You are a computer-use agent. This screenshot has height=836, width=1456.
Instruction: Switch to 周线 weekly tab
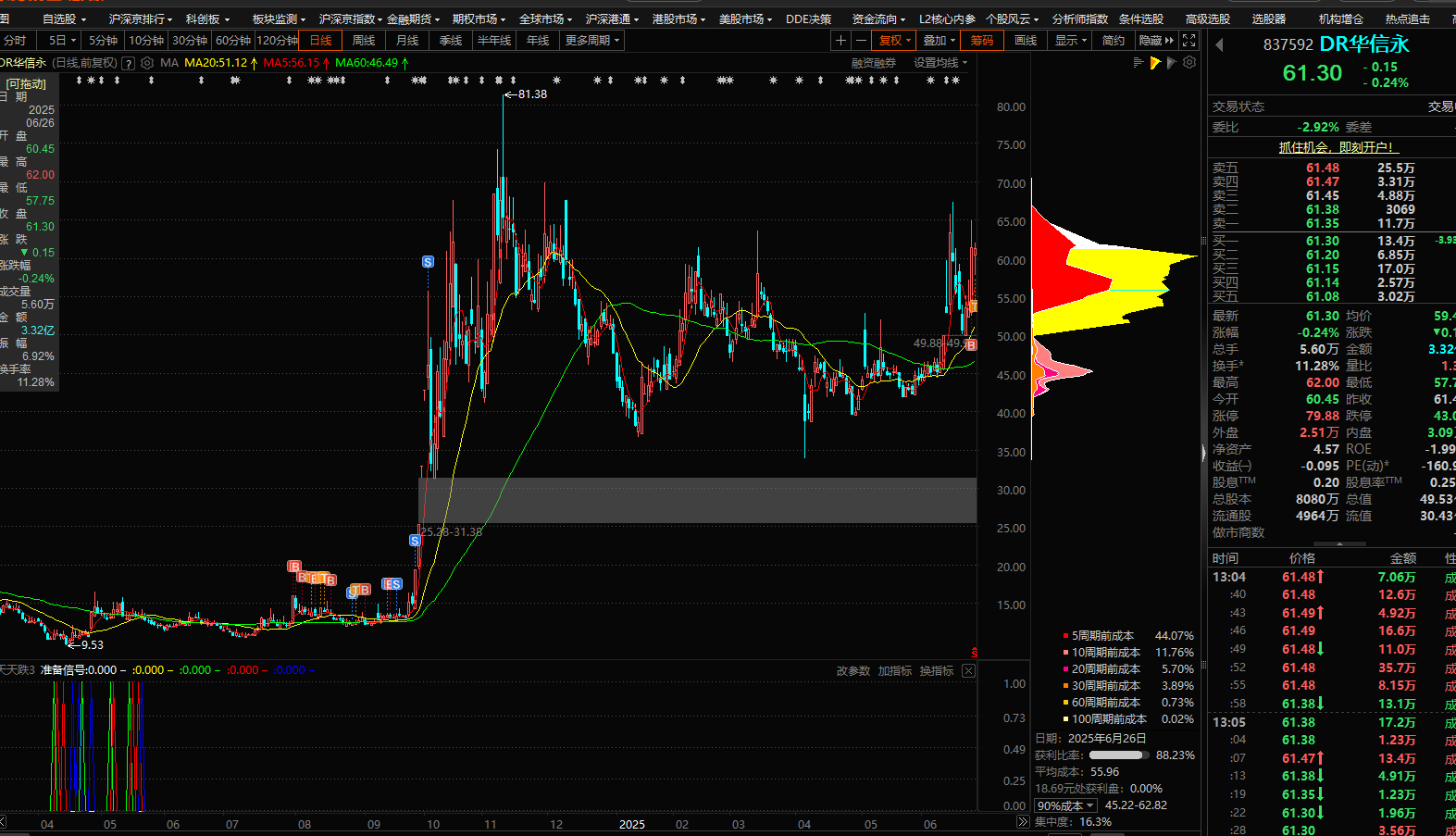tap(364, 40)
